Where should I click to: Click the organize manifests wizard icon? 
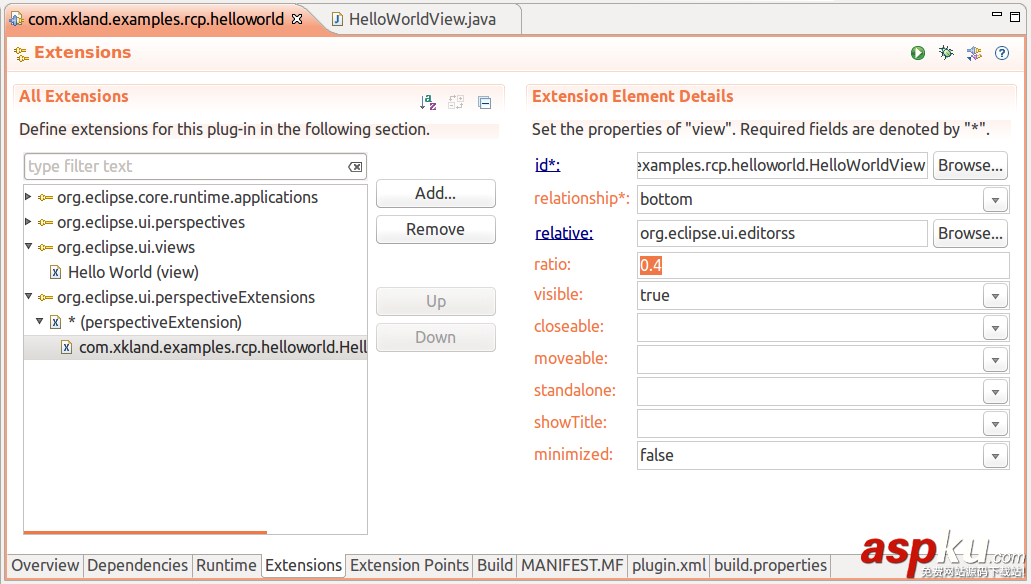click(974, 53)
